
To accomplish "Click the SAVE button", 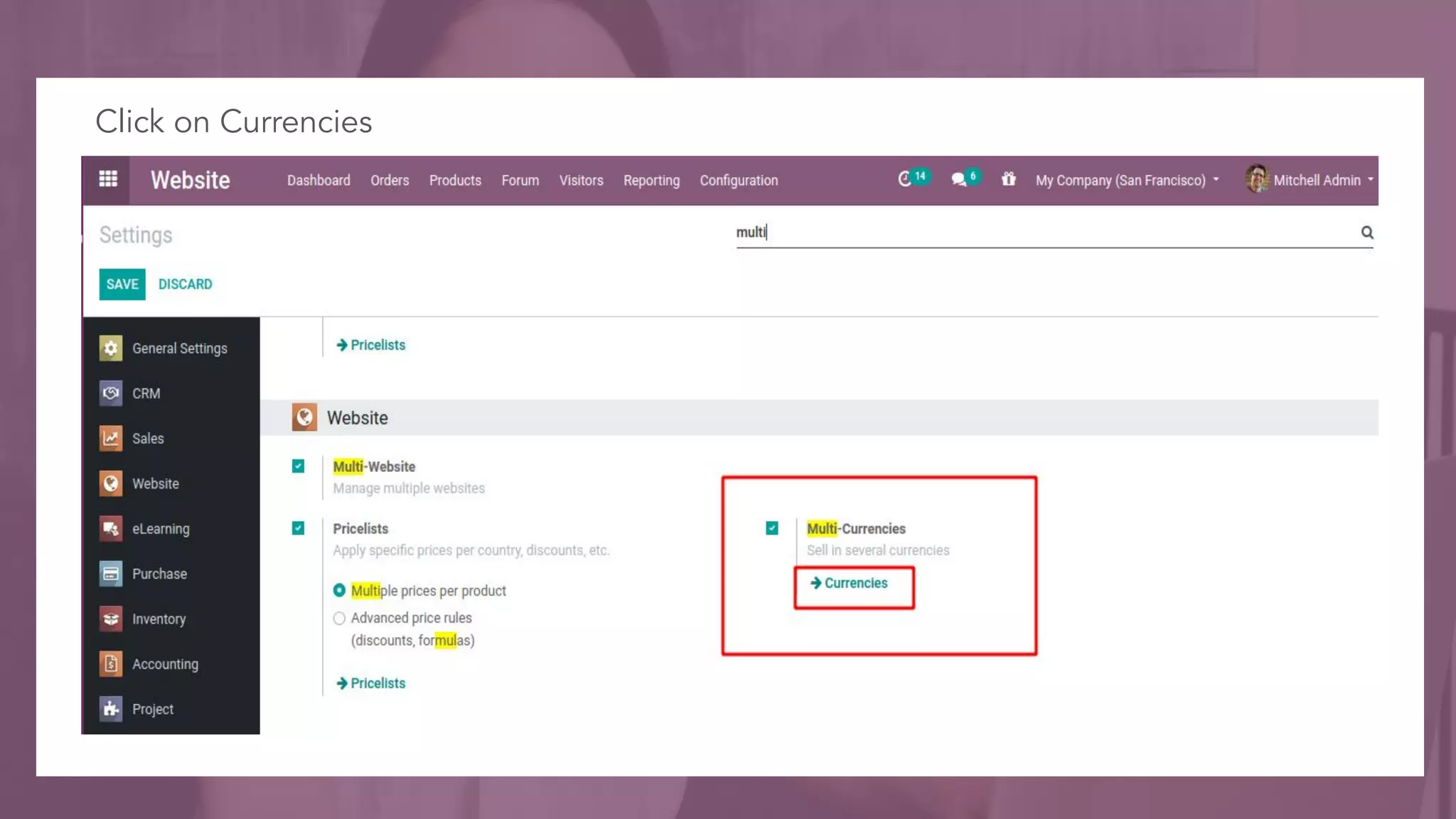I will [122, 284].
